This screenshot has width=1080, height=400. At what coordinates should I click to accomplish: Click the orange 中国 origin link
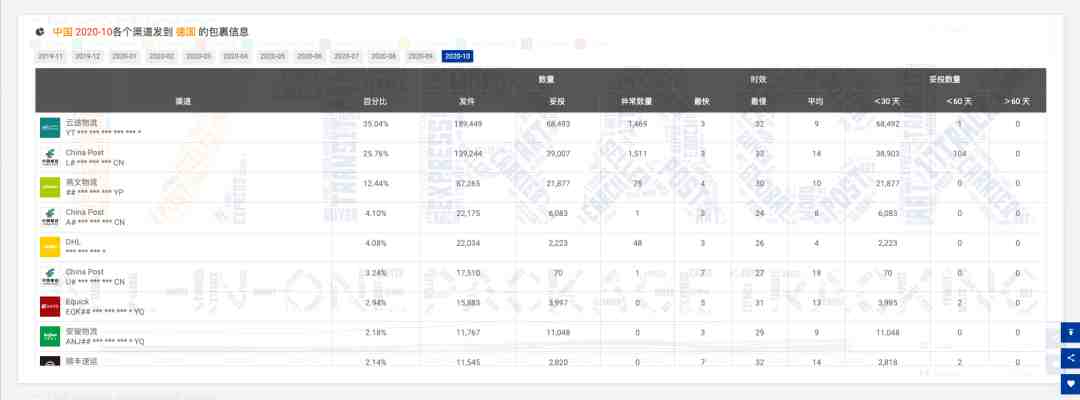click(63, 32)
